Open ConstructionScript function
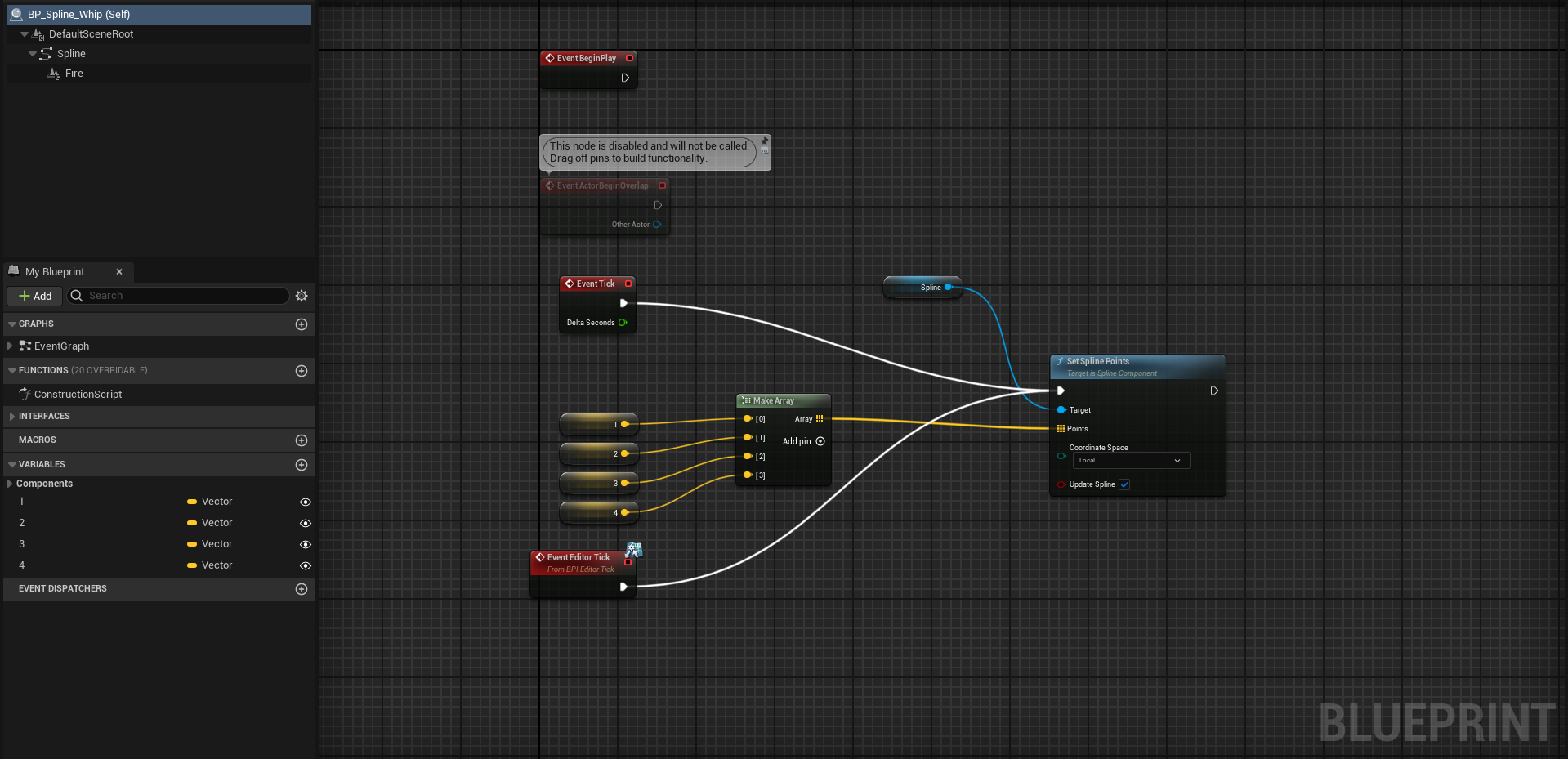Viewport: 1568px width, 759px height. [78, 395]
